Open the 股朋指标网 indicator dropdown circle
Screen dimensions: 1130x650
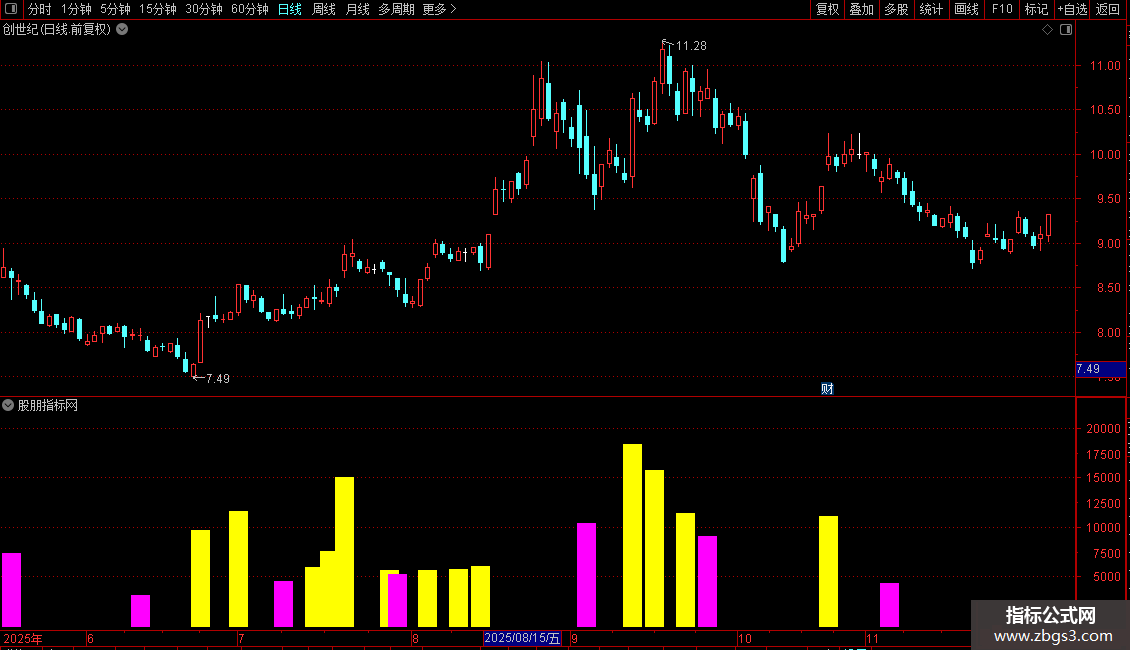(x=8, y=405)
